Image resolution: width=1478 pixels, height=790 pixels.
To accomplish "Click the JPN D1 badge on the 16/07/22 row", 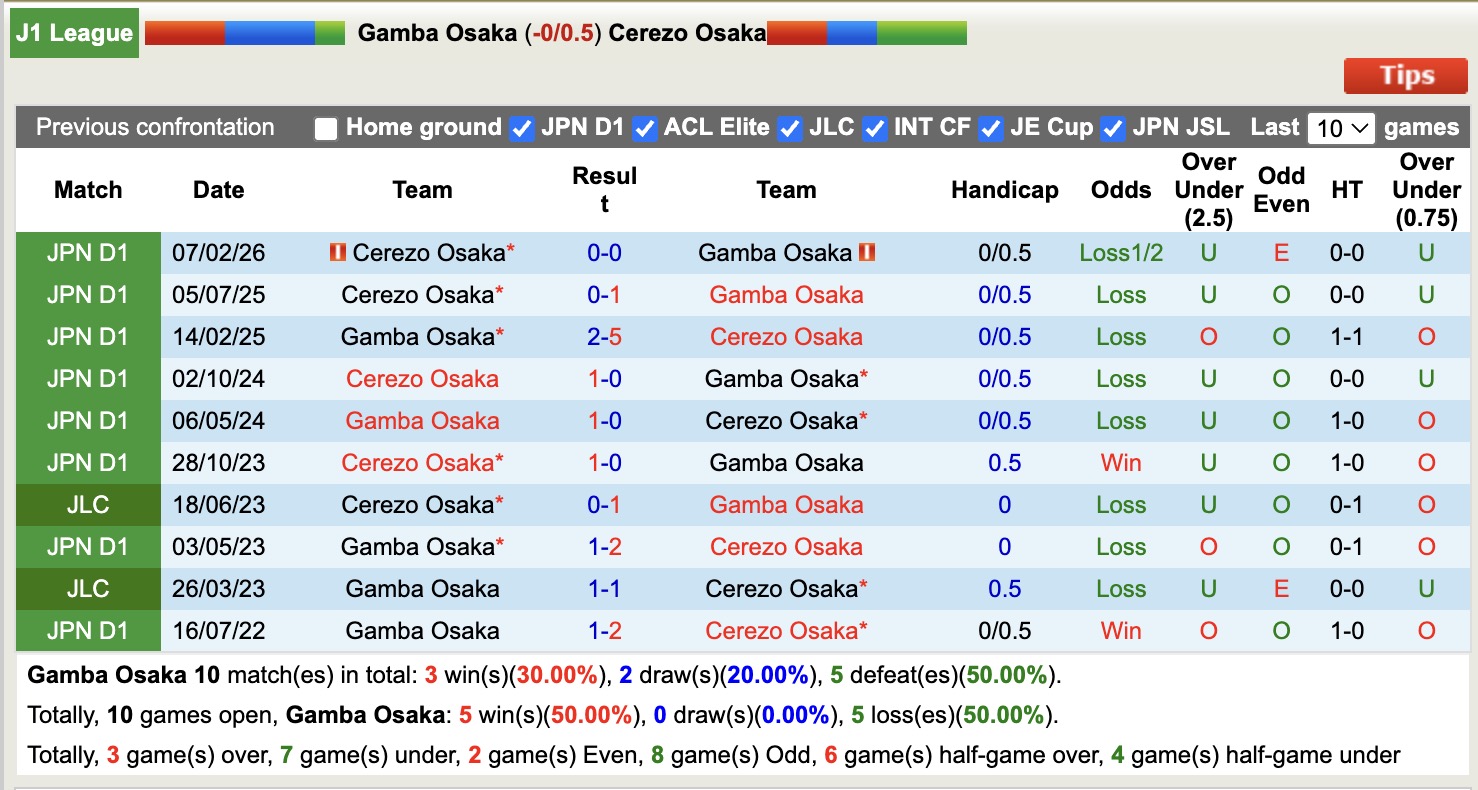I will [x=88, y=630].
